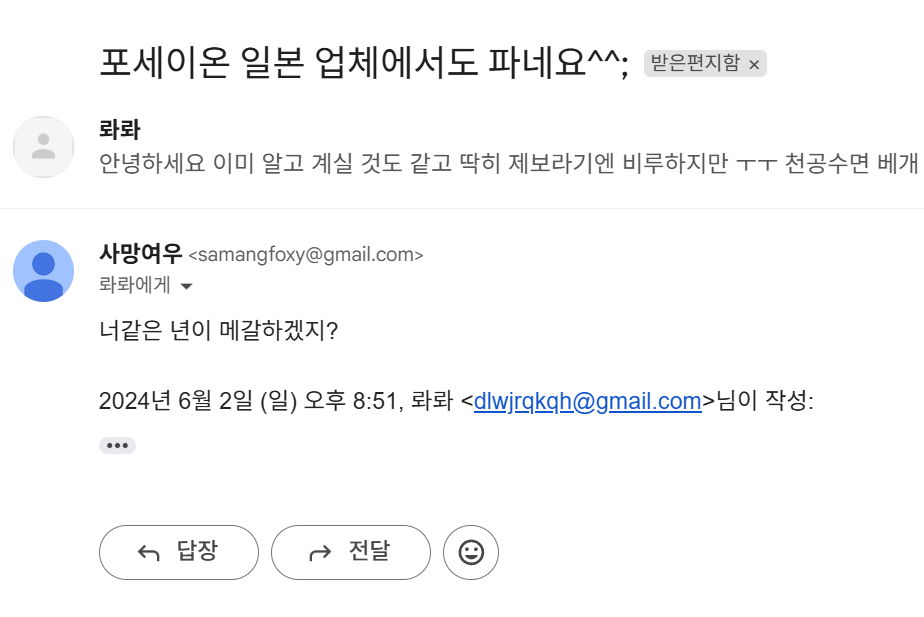
Task: Click the curved reply arrow icon
Action: 149,553
